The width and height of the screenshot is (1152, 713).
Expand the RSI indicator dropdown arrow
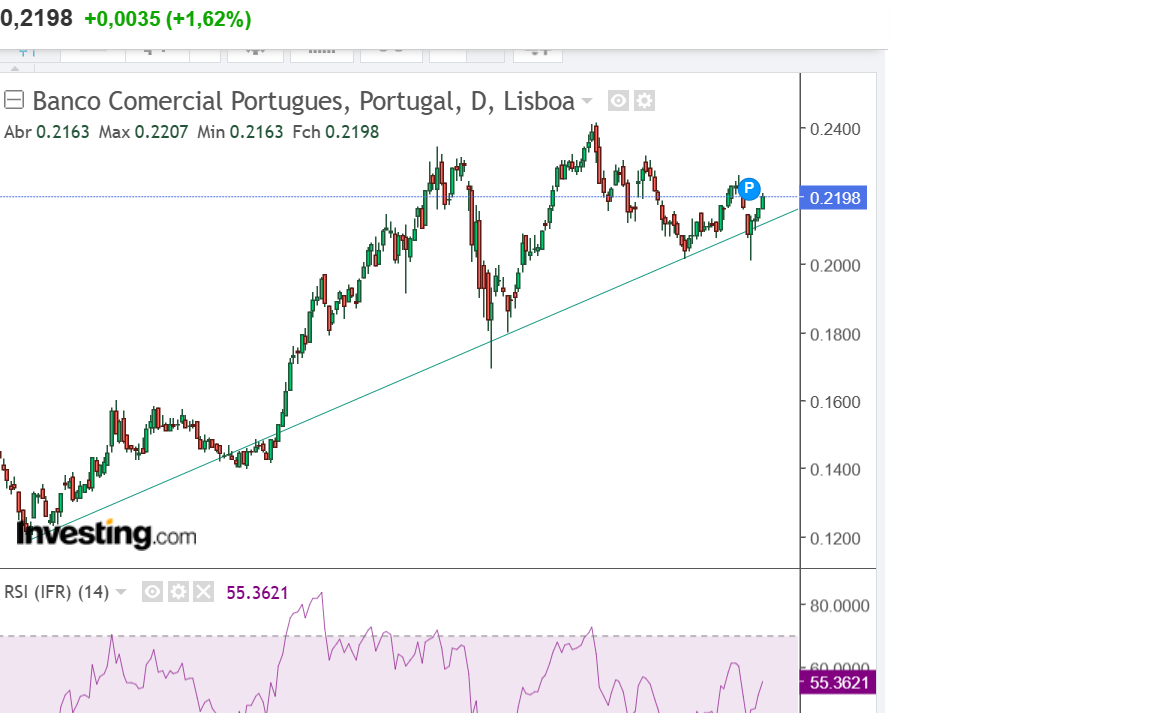pos(121,592)
